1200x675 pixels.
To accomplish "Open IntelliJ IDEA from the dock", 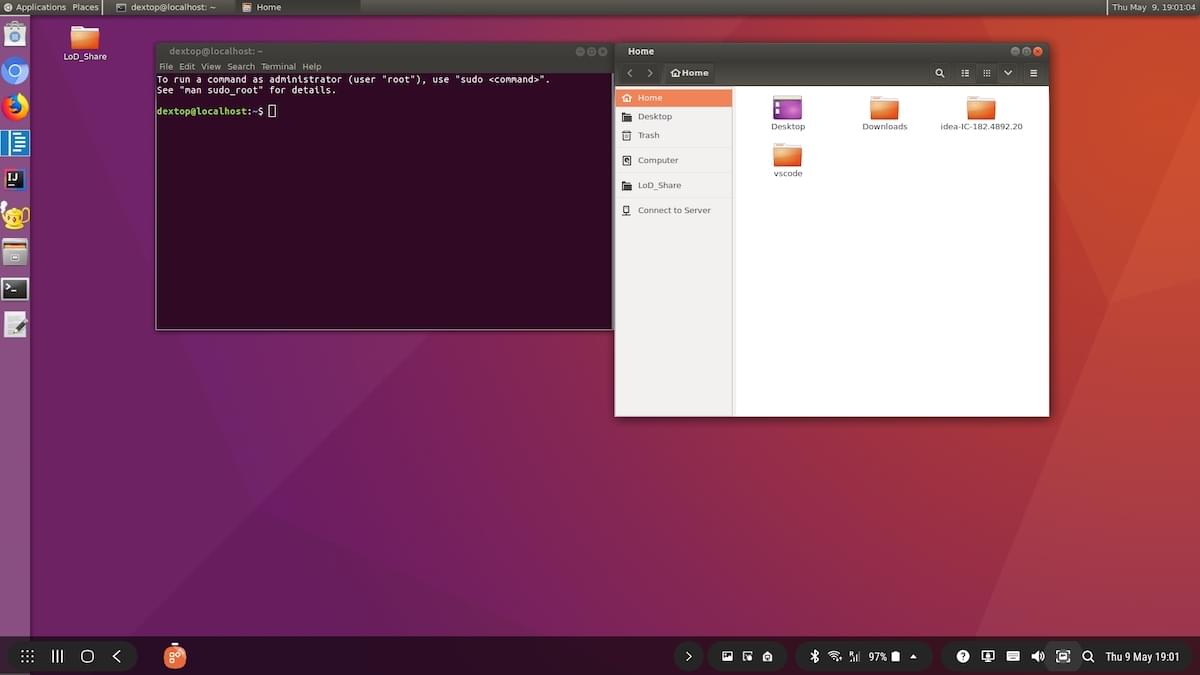I will 15,180.
